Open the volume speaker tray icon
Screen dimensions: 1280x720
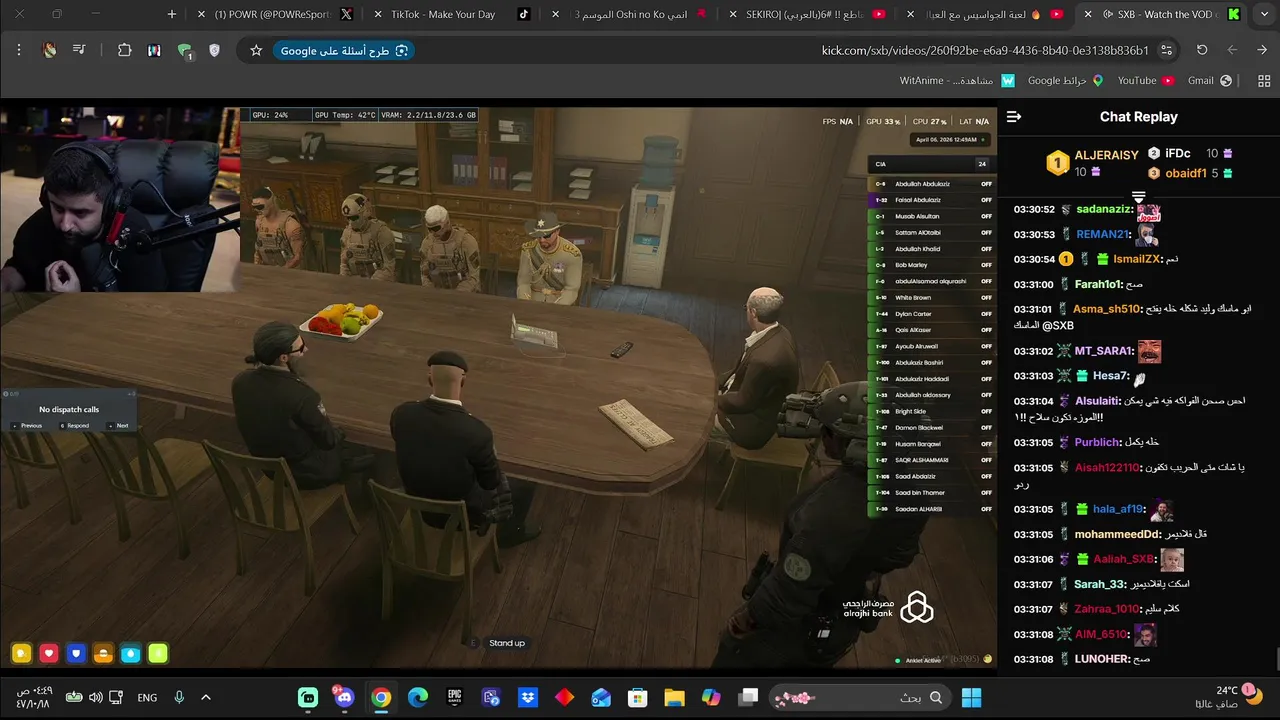pyautogui.click(x=96, y=697)
